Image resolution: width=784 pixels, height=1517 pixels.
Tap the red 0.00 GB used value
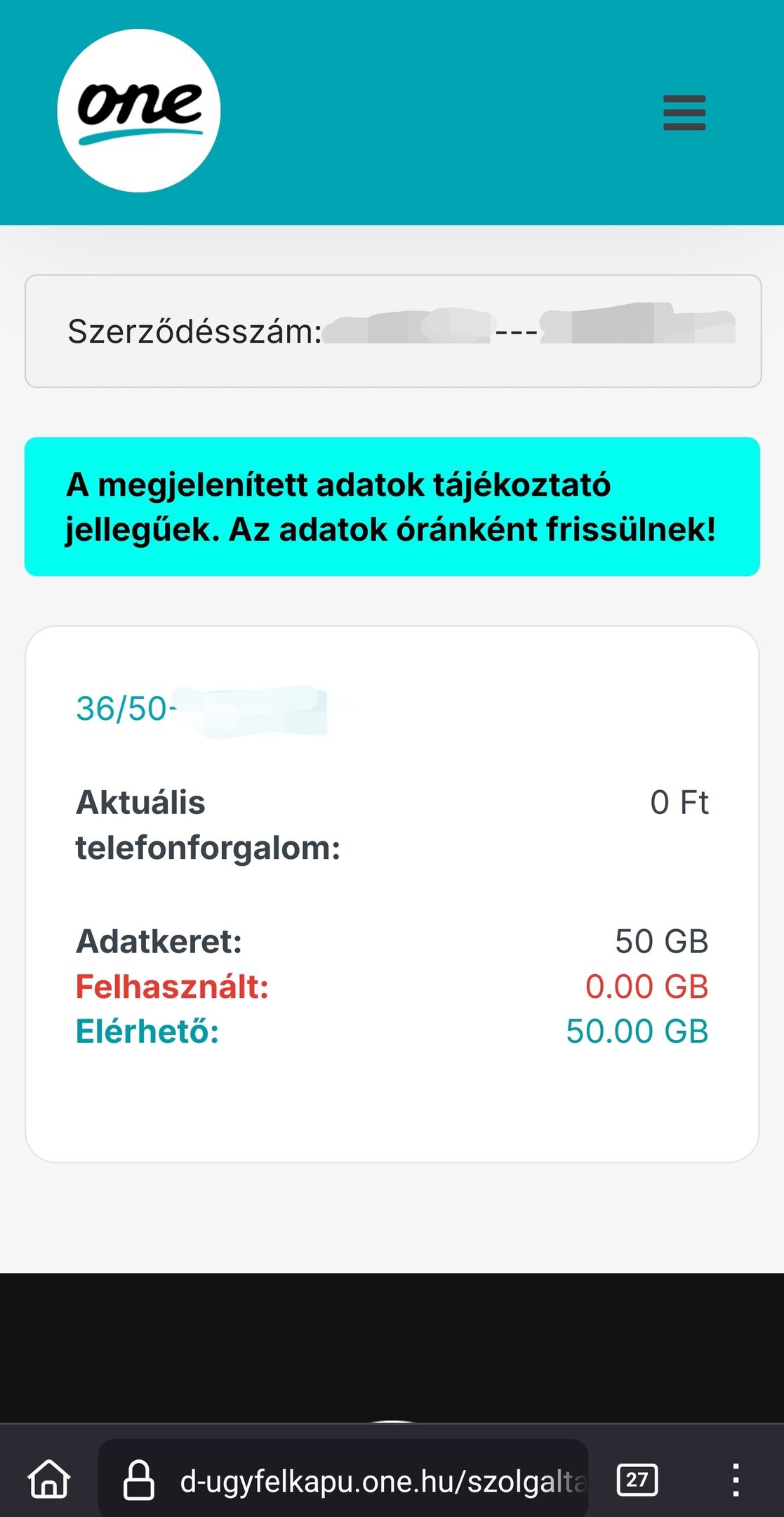point(647,987)
